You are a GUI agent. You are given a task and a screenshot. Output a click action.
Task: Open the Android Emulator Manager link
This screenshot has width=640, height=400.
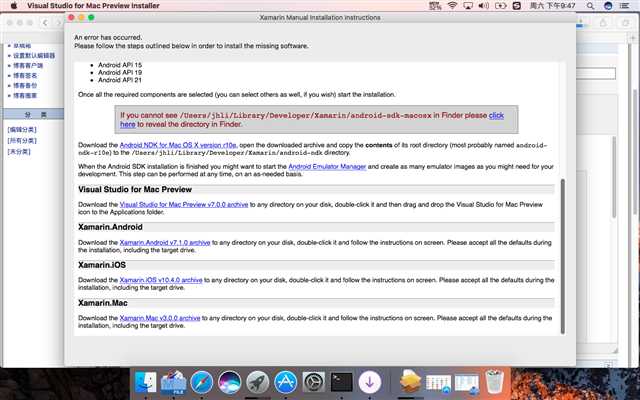coord(327,167)
